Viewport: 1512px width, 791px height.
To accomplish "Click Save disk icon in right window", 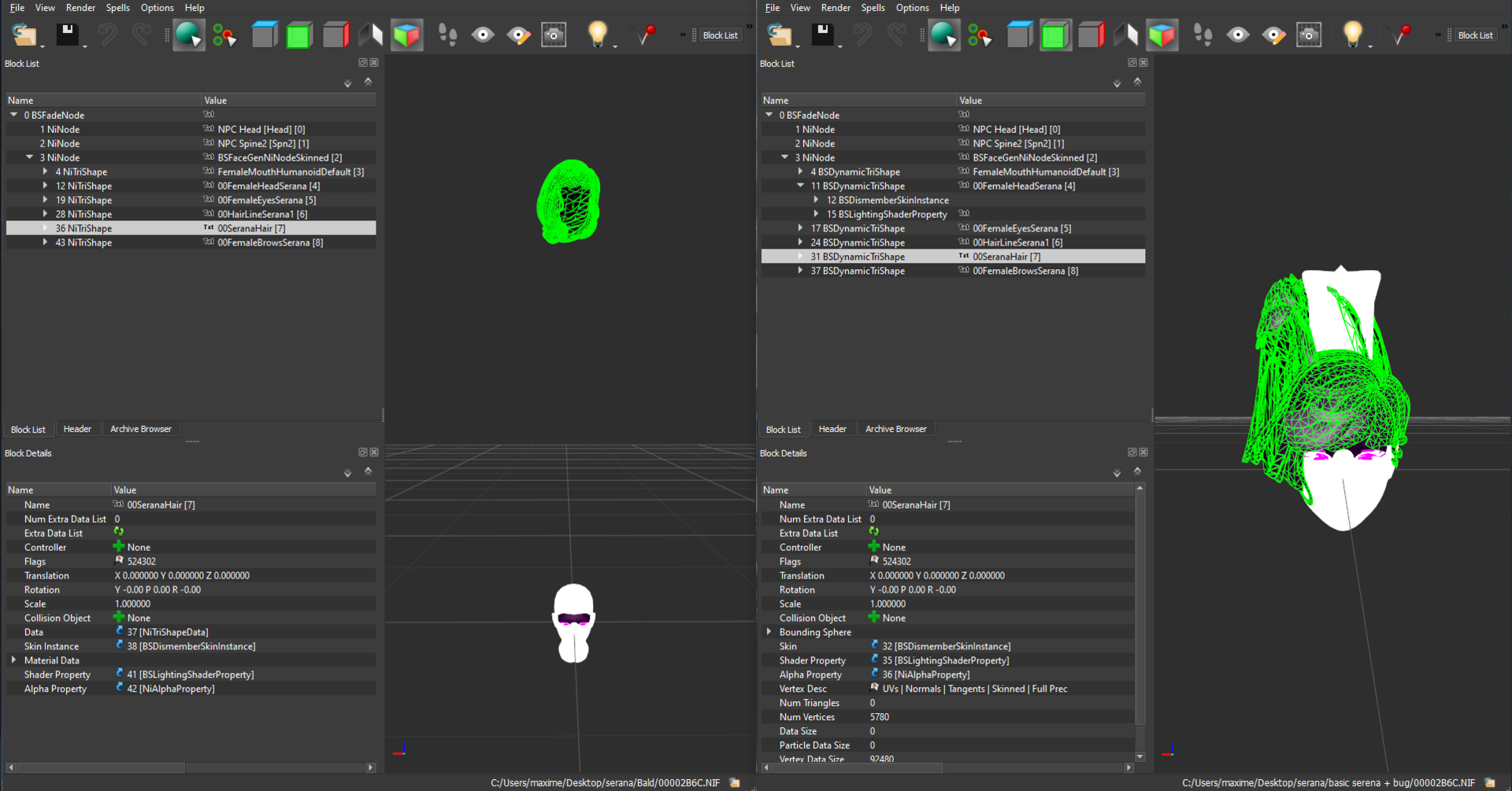I will [823, 35].
